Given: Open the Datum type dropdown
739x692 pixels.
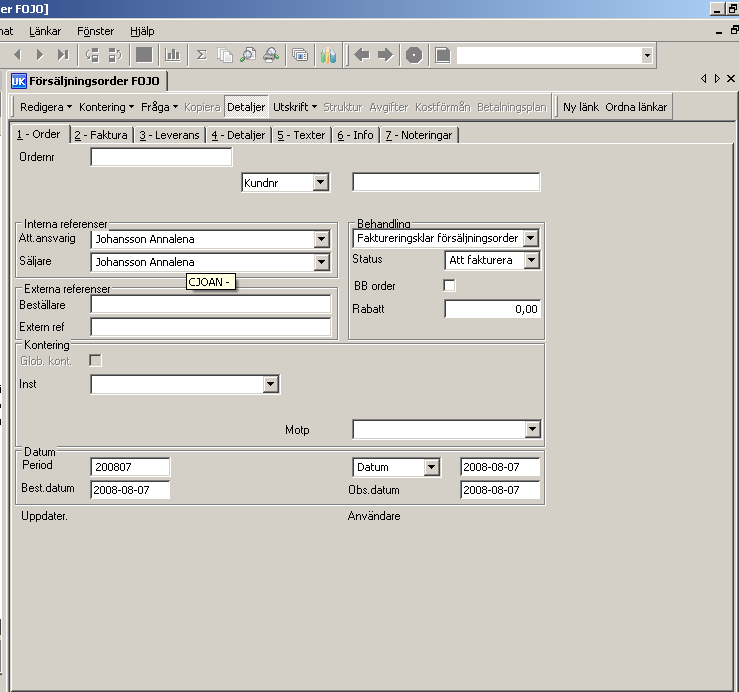Looking at the screenshot, I should (x=432, y=467).
